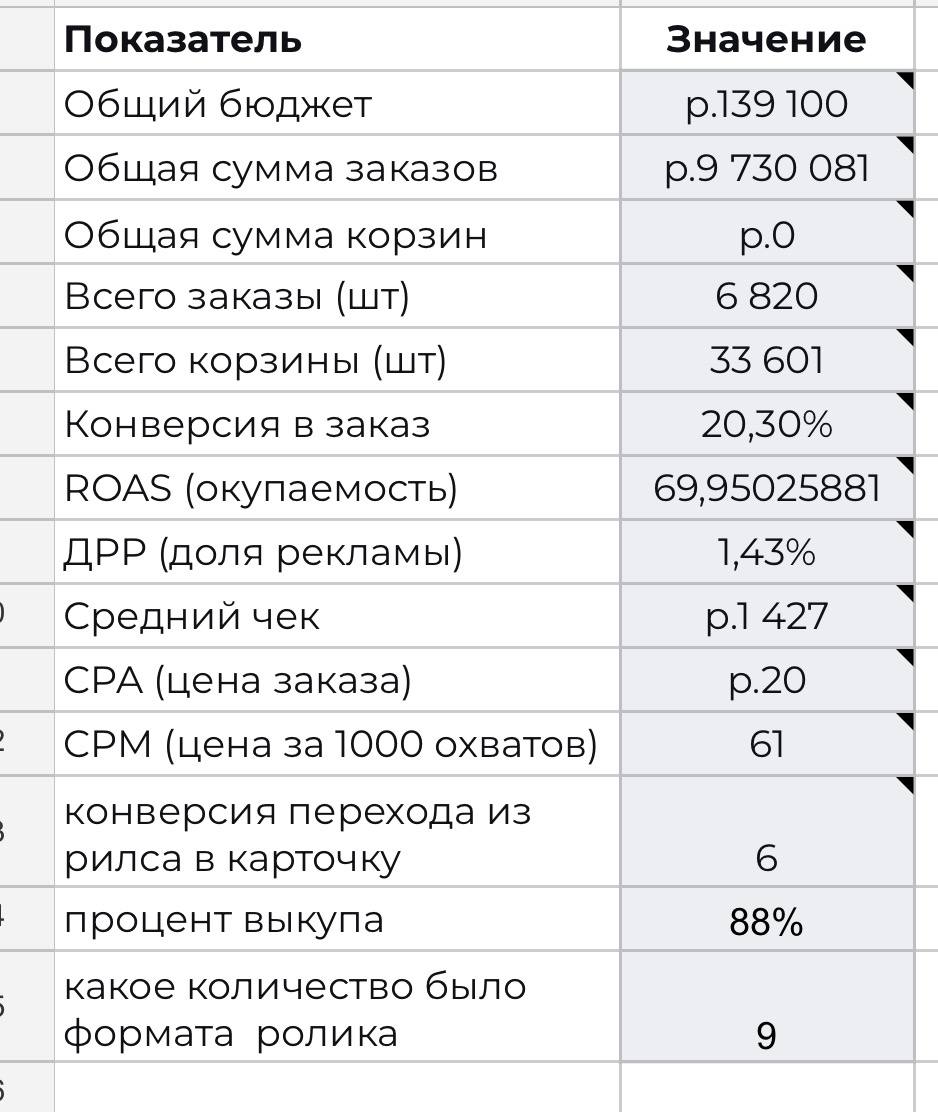The width and height of the screenshot is (938, 1112).
Task: Click the note indicator on Общий бюджет value
Action: point(905,80)
